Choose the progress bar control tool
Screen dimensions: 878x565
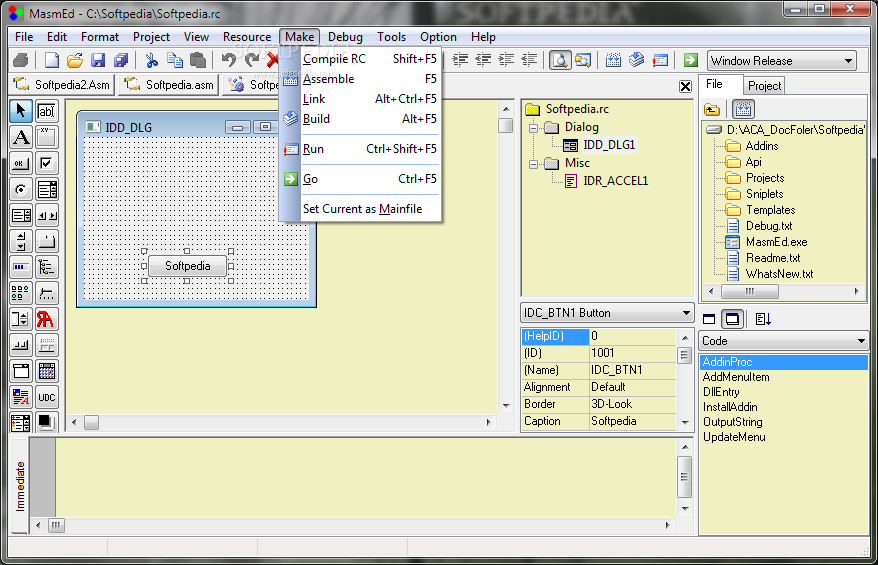pyautogui.click(x=21, y=267)
